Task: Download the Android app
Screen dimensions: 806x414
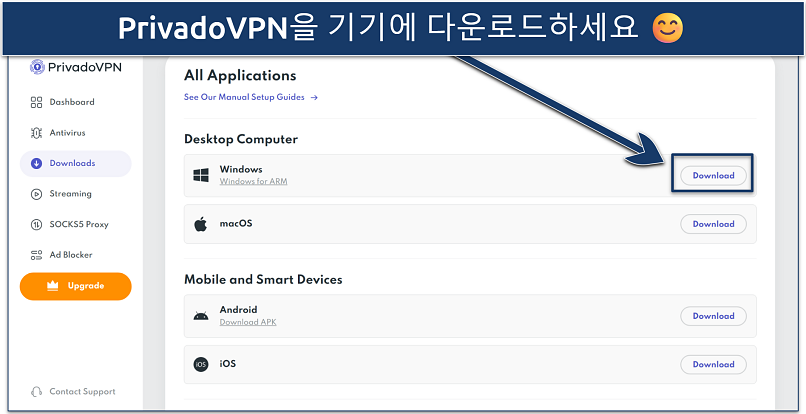Action: click(x=713, y=316)
